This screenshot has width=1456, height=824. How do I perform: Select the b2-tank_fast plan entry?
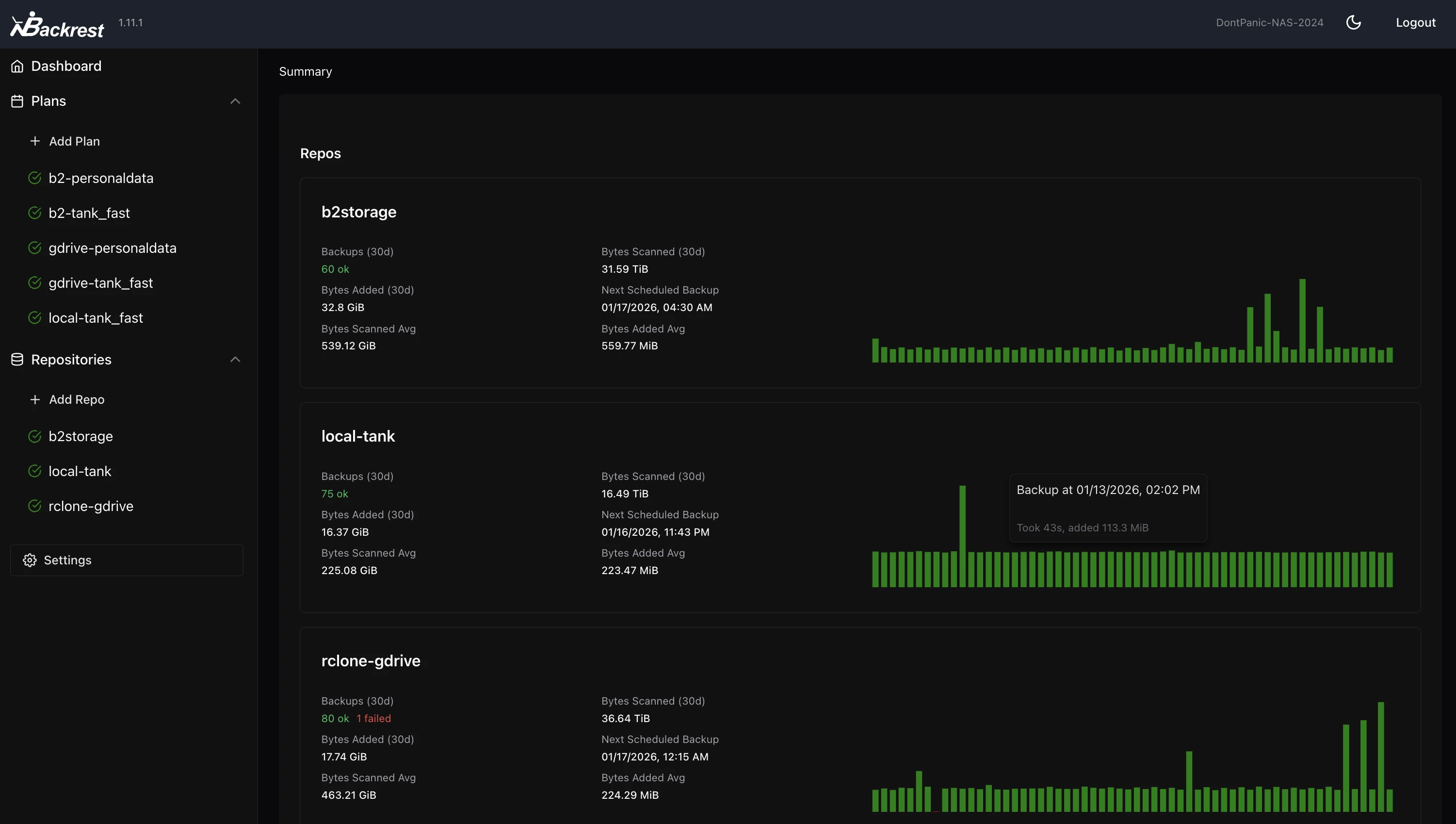coord(89,213)
